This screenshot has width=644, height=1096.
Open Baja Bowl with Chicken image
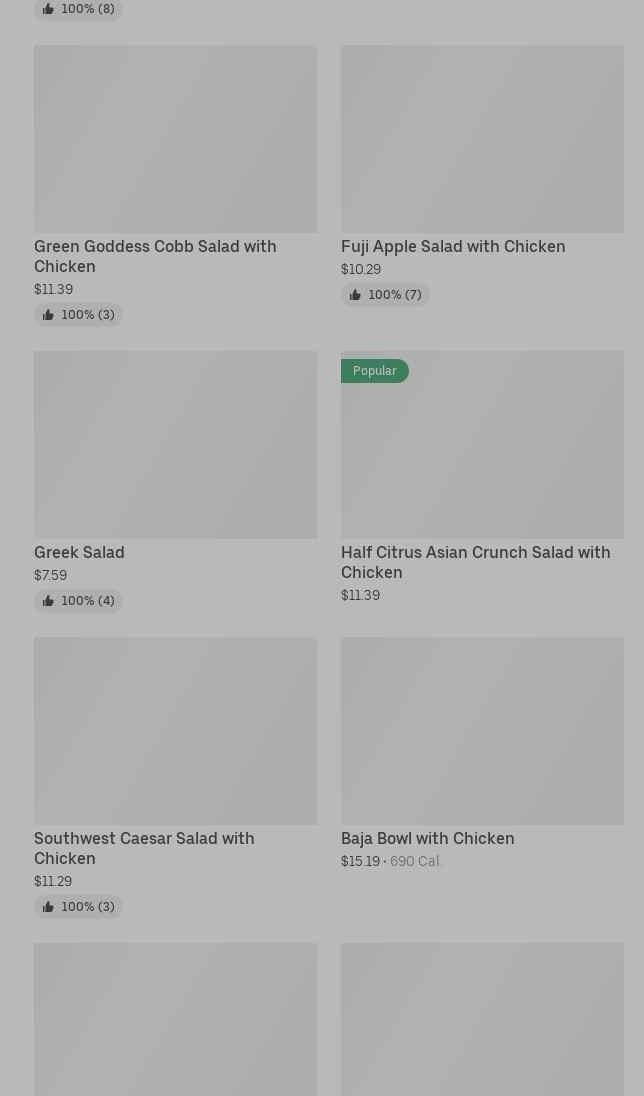point(482,731)
